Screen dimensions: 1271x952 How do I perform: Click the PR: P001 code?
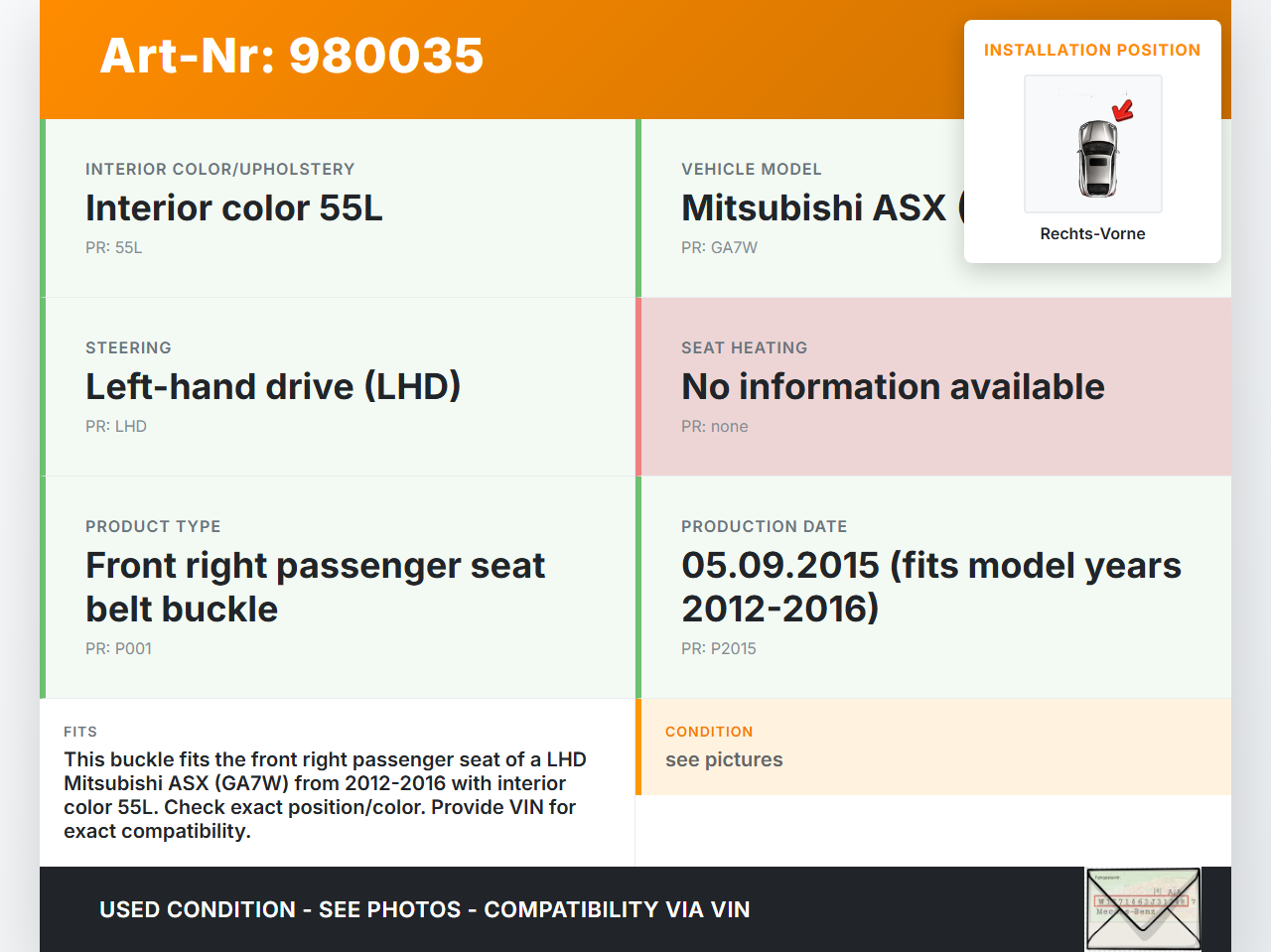pos(118,649)
